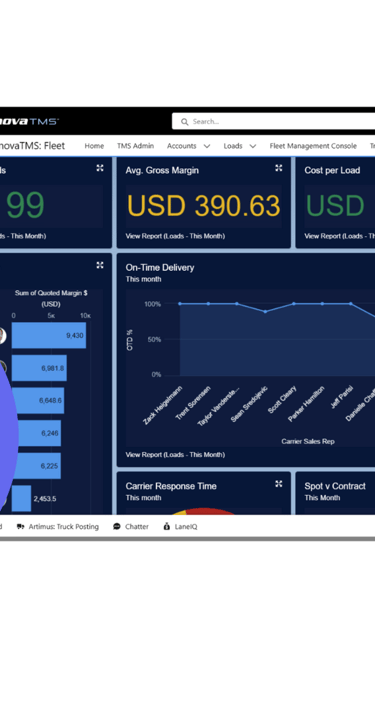The height and width of the screenshot is (713, 375).
Task: Click the On-Time Delivery widget title
Action: tap(160, 267)
